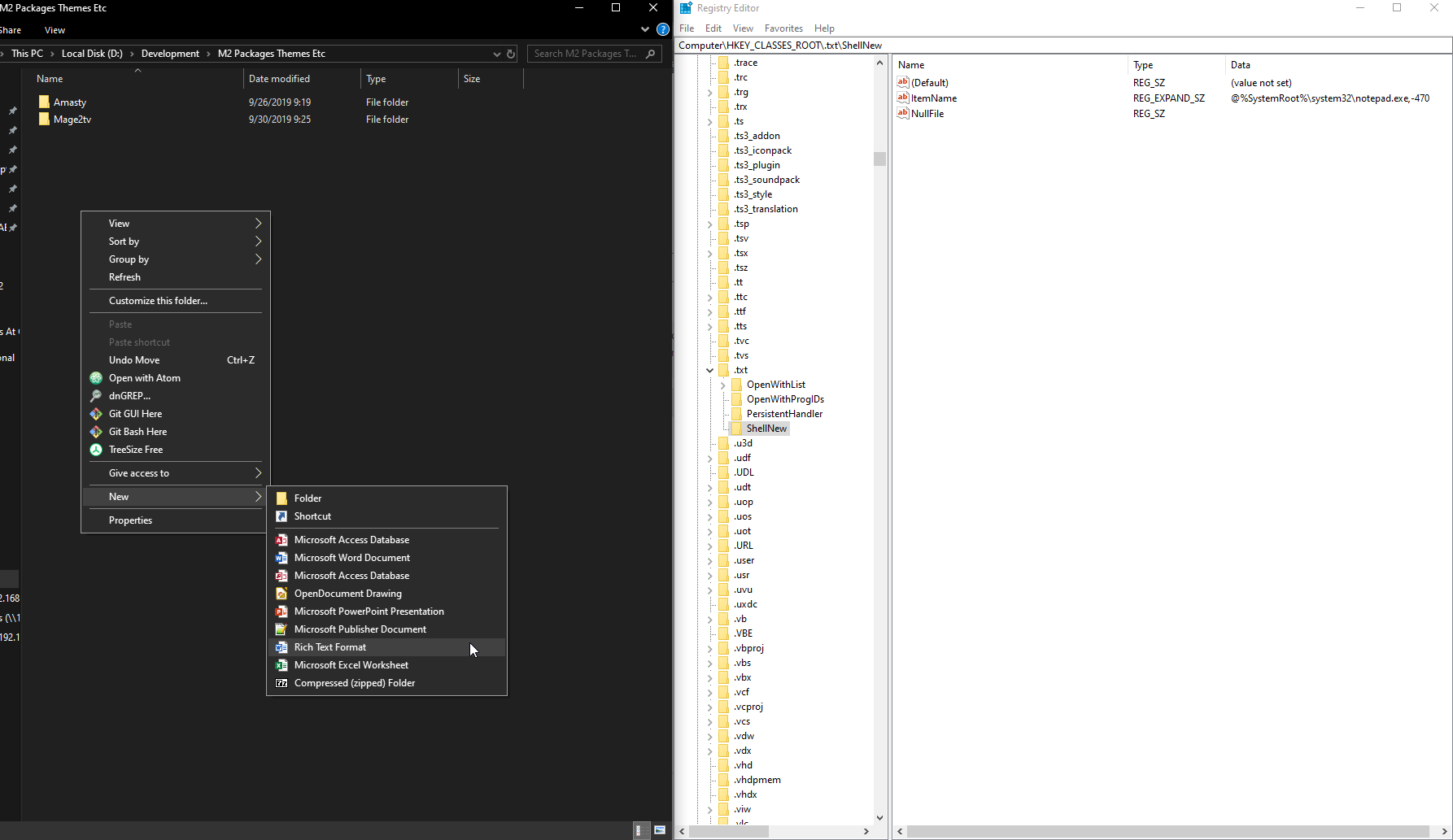Select the ShellNew registry key
This screenshot has height=840, width=1453.
(766, 429)
